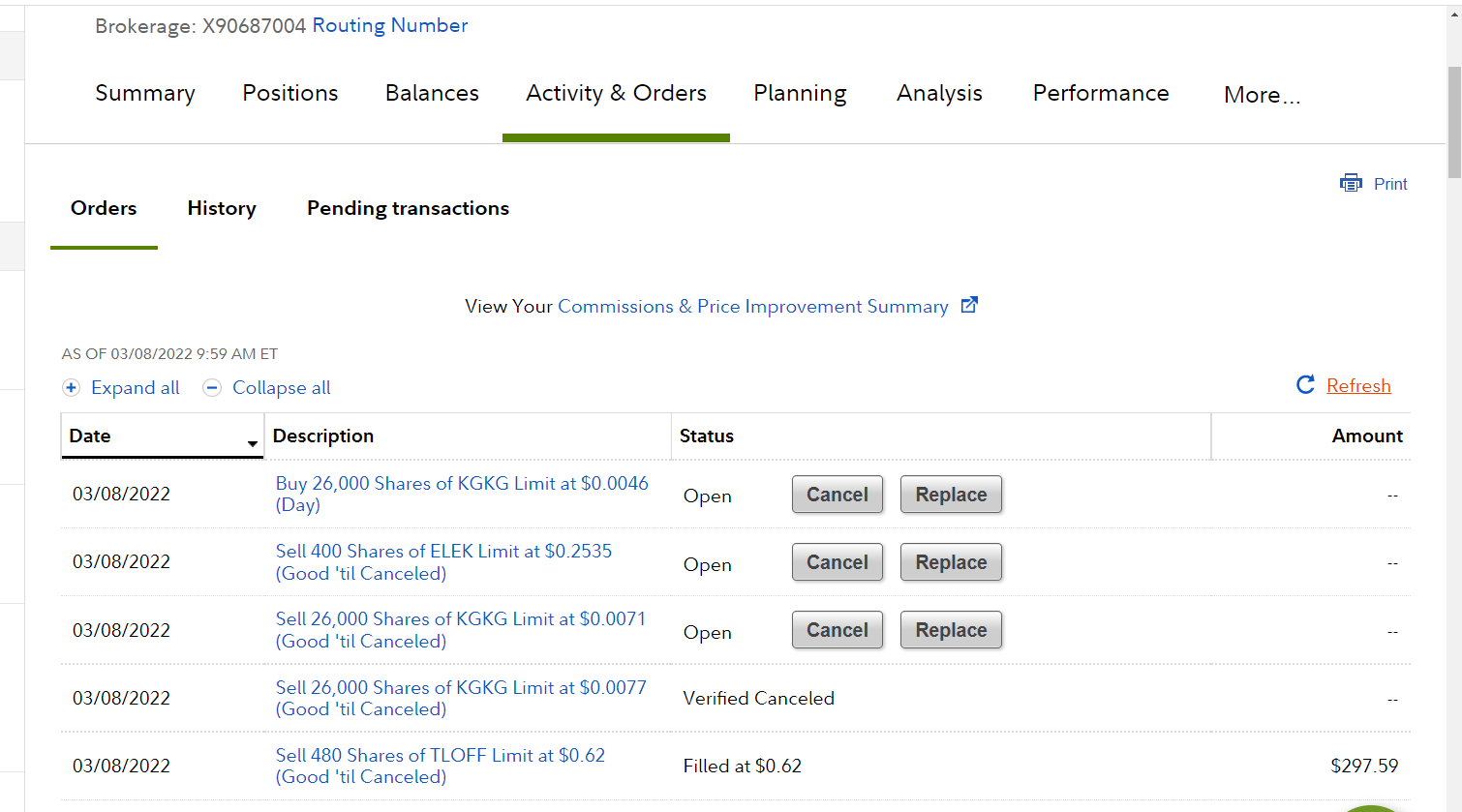This screenshot has width=1462, height=812.
Task: Click the Collapse all minus icon
Action: (x=212, y=388)
